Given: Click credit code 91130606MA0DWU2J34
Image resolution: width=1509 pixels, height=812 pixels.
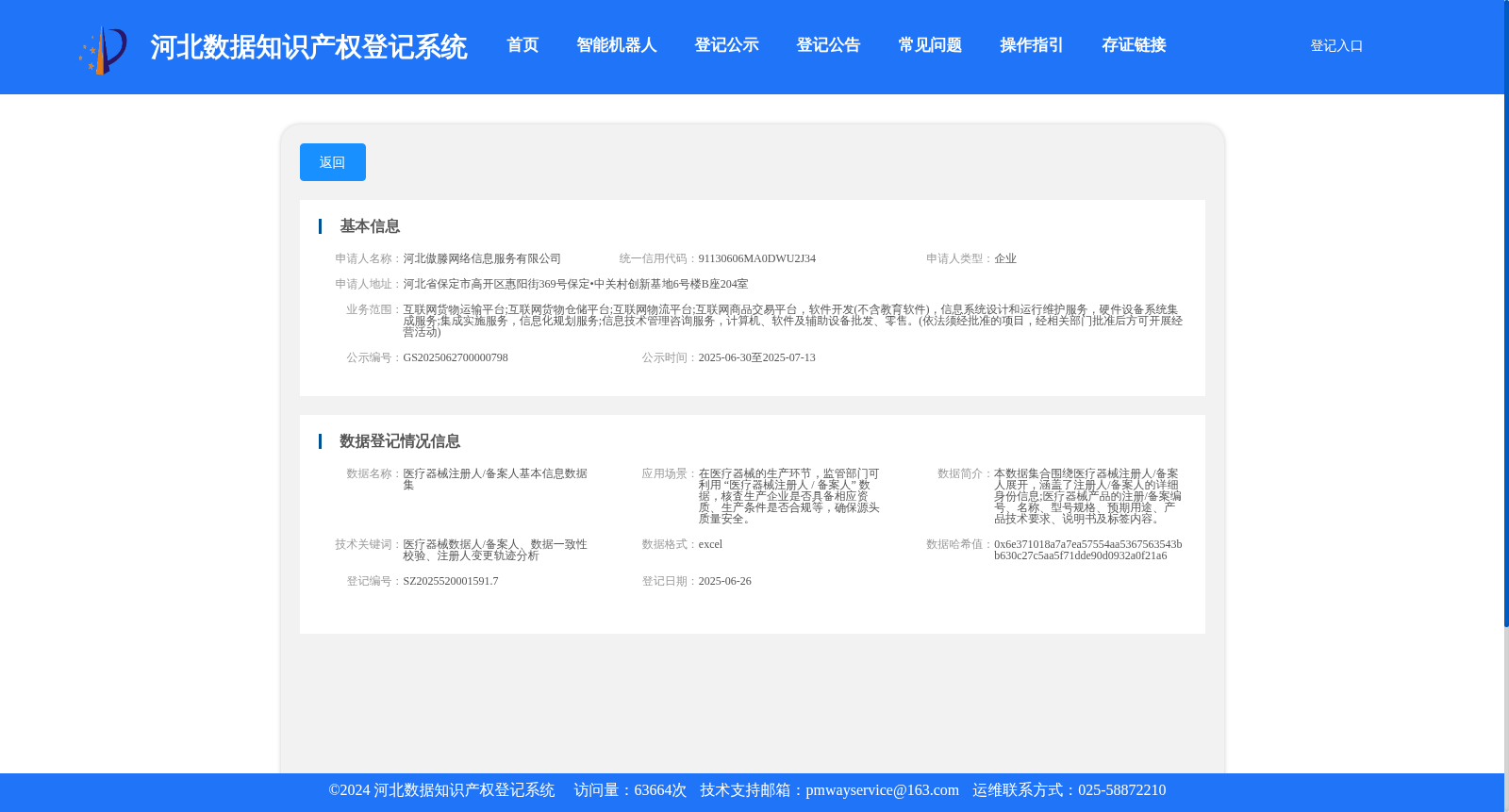Looking at the screenshot, I should pos(757,258).
